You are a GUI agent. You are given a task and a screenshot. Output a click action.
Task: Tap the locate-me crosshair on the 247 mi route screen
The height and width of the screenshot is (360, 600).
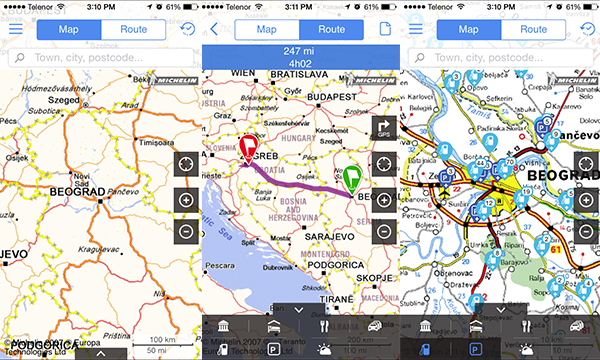point(384,164)
